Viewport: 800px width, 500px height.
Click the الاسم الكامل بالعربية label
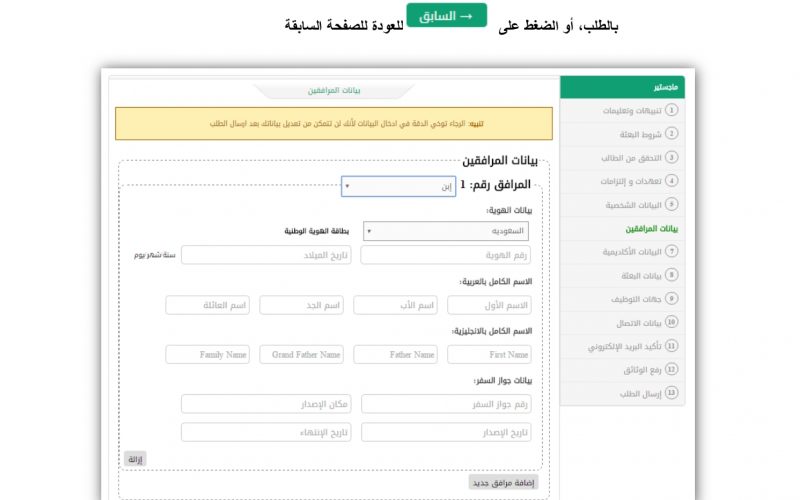pos(495,282)
